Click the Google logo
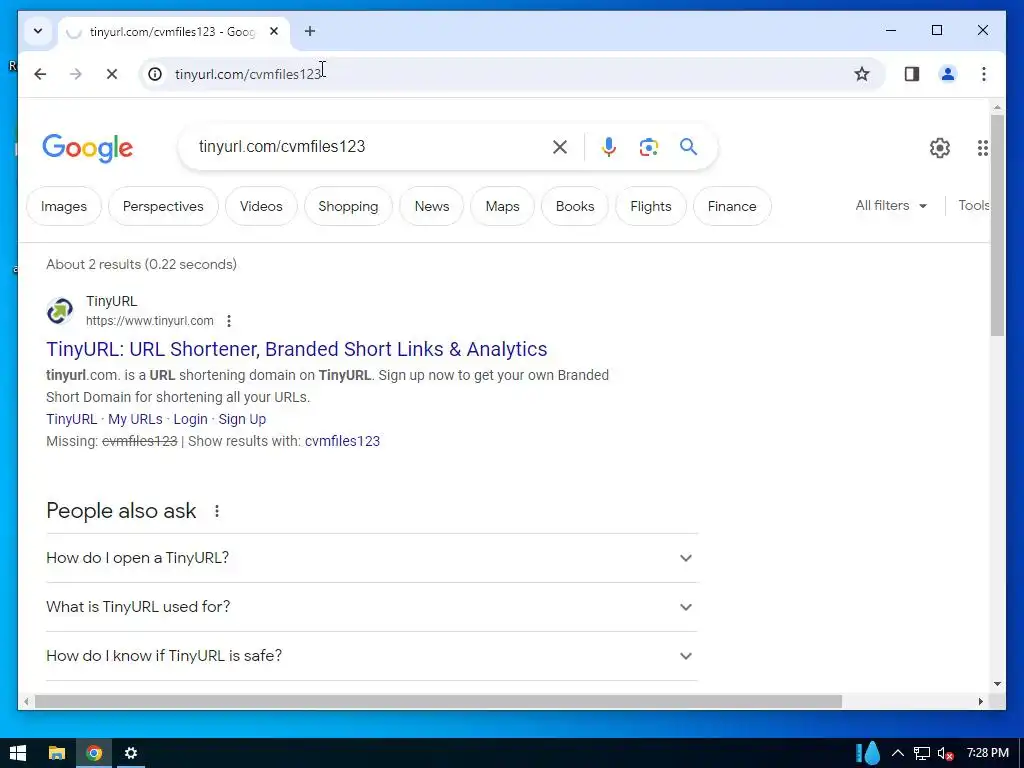1024x768 pixels. [x=88, y=148]
